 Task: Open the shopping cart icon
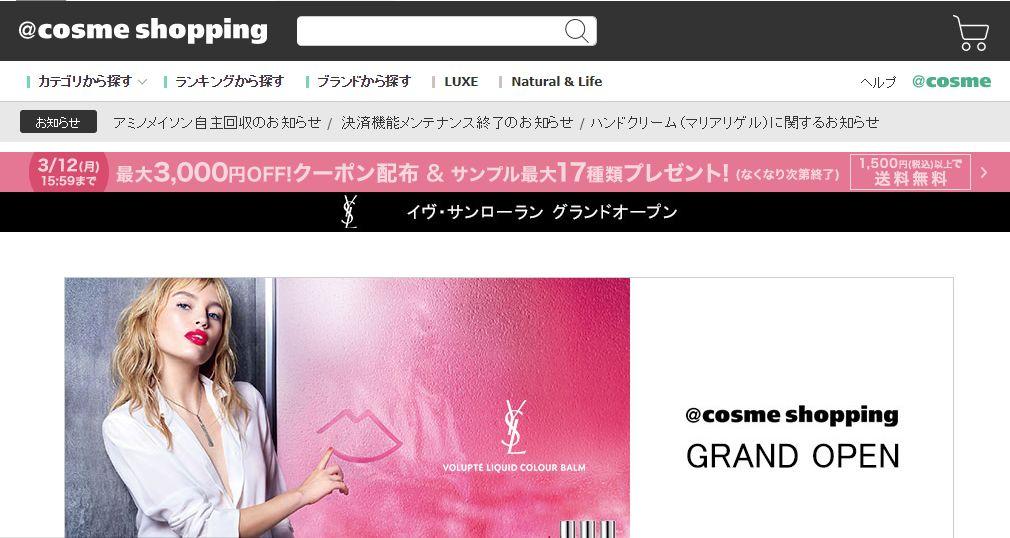971,32
